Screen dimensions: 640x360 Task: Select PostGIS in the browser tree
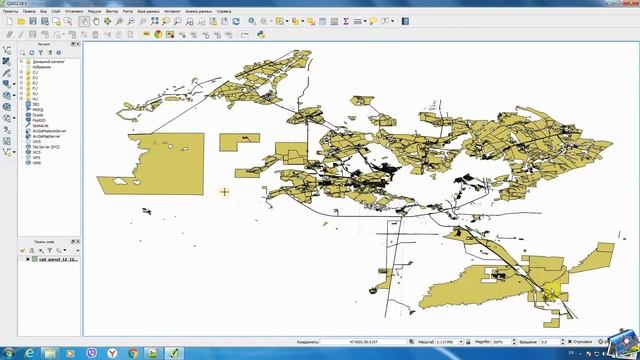point(39,120)
